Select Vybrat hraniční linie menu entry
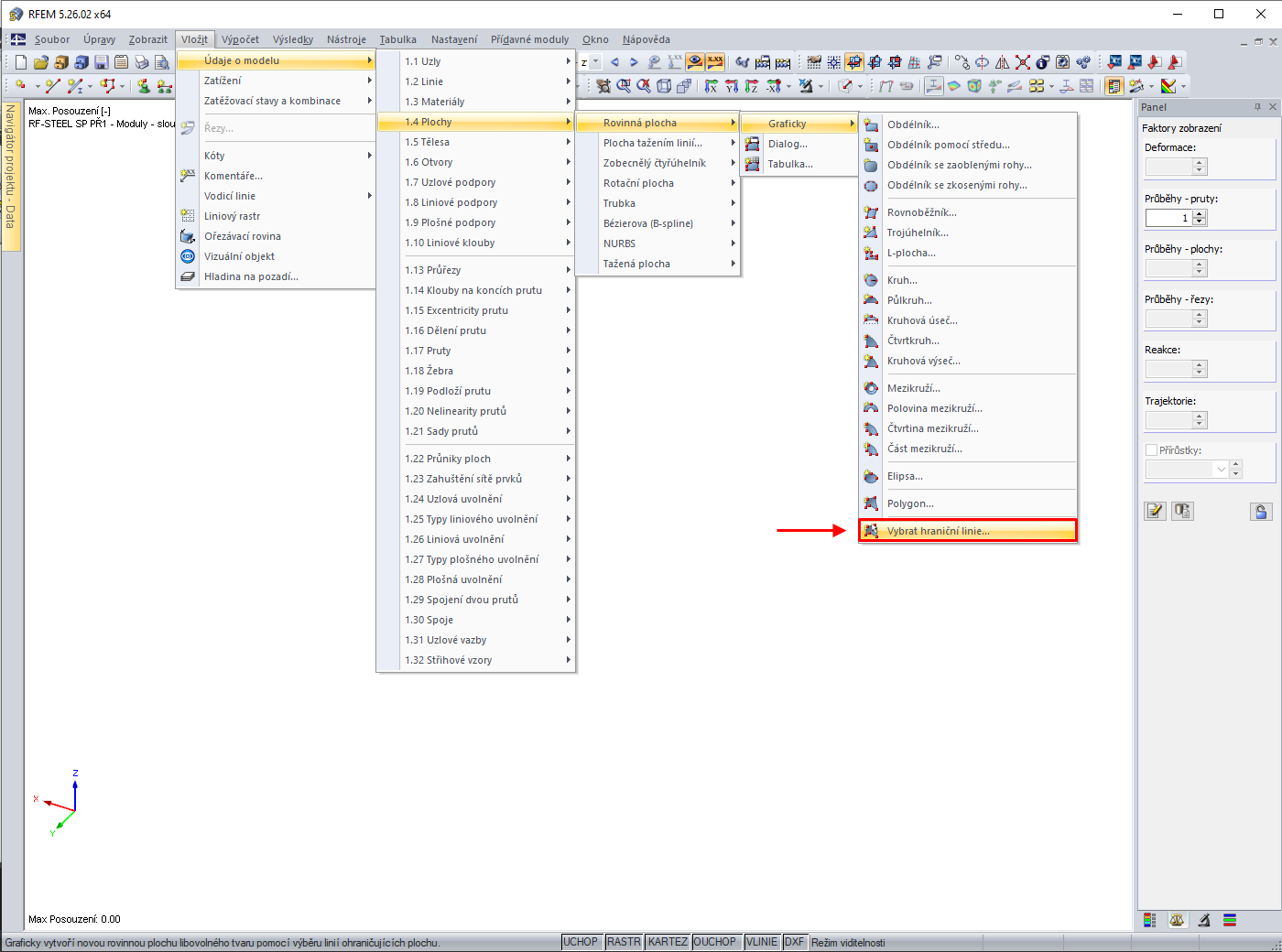Screen dimensions: 1282x952 pos(968,531)
